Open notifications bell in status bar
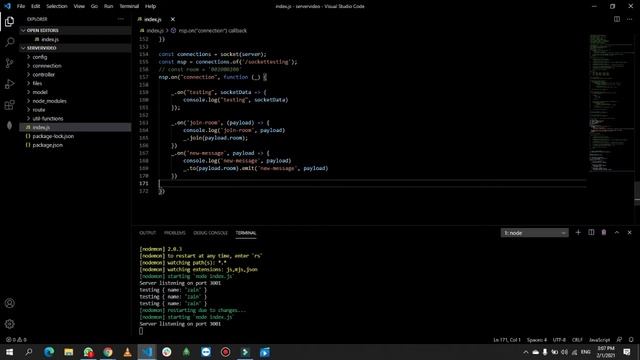The height and width of the screenshot is (360, 640). coord(631,340)
